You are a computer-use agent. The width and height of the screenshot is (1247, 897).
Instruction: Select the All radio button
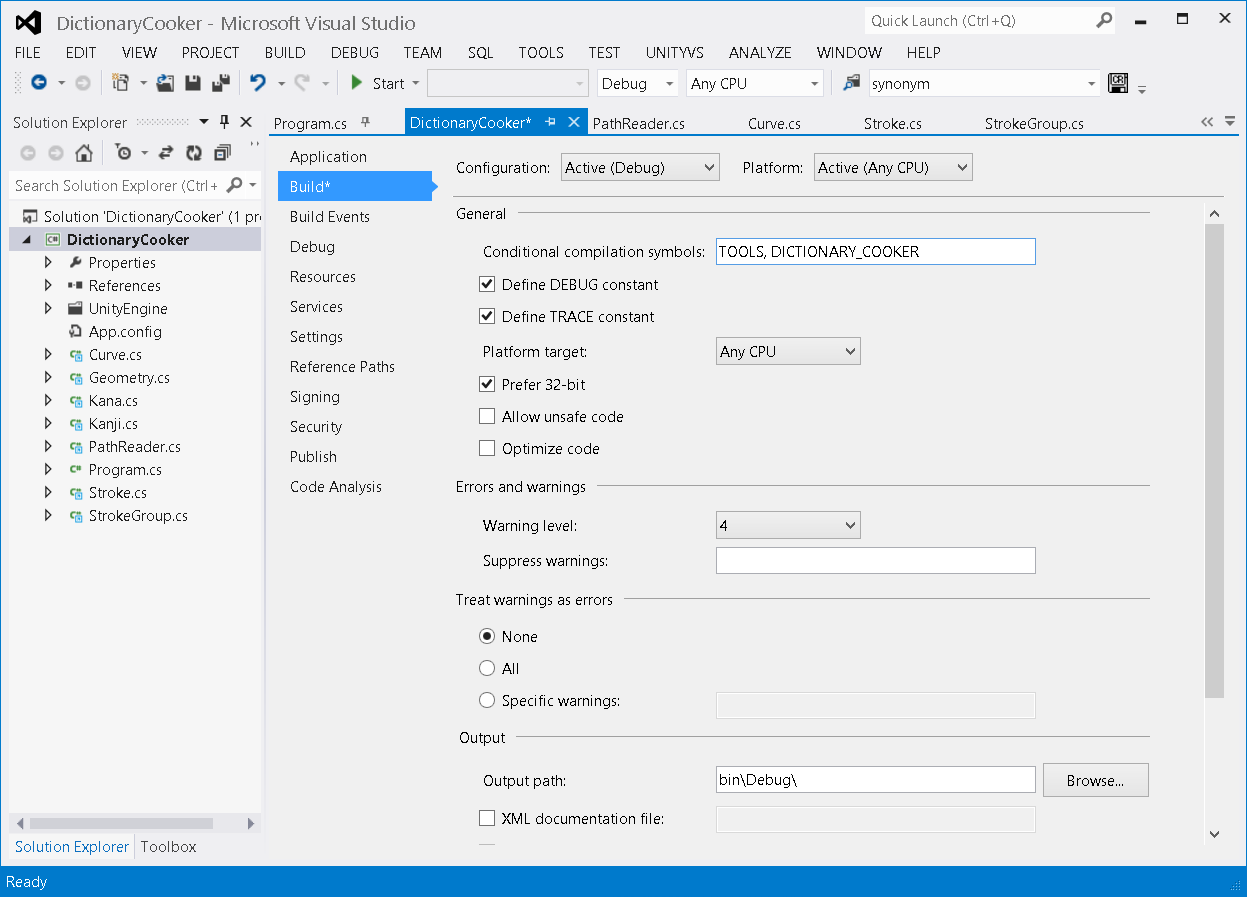pyautogui.click(x=487, y=669)
